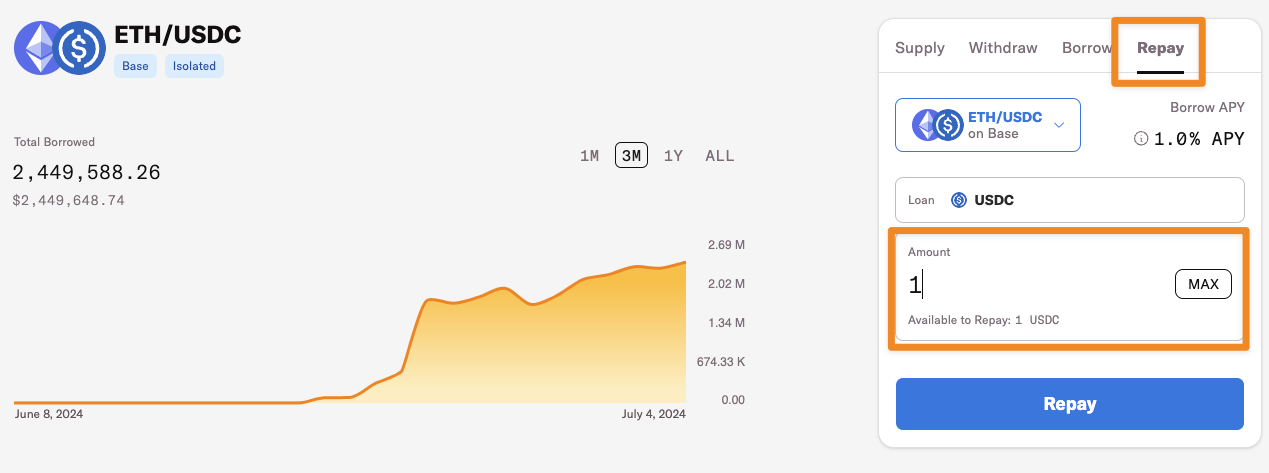Select the 1Y time range
1269x473 pixels.
click(x=673, y=156)
